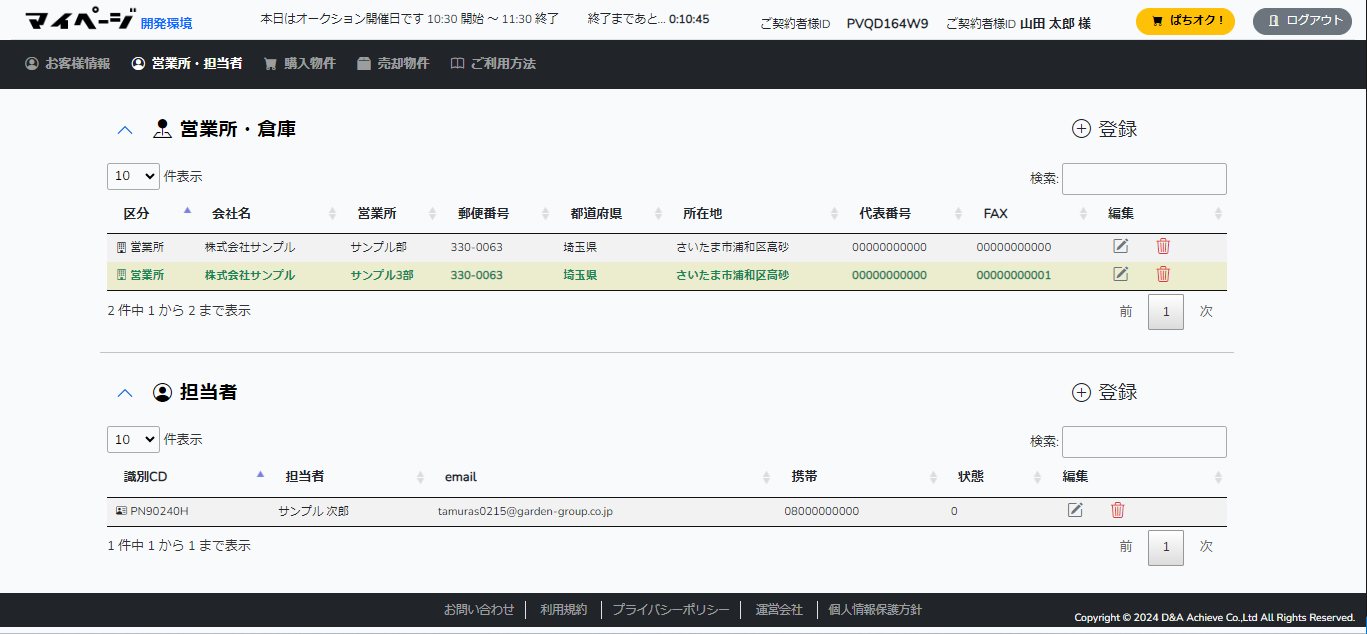Viewport: 1367px width, 634px height.
Task: Register a new 営業所・倉庫 entry
Action: (1105, 129)
